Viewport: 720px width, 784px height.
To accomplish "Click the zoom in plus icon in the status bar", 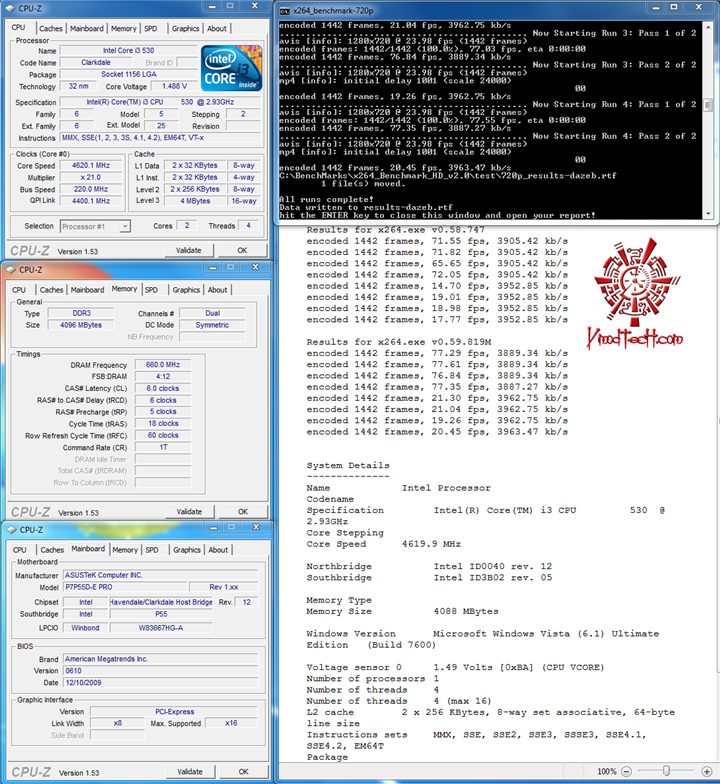I will (706, 772).
